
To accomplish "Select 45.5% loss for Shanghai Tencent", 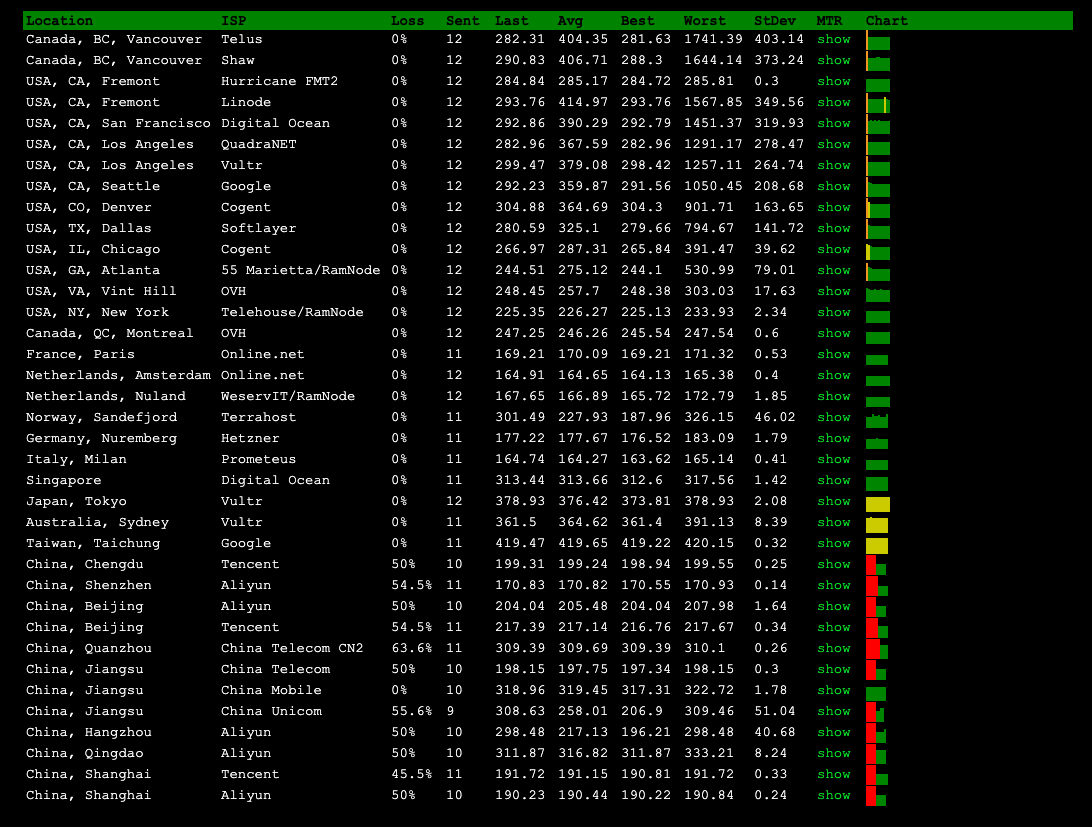I will pos(412,774).
